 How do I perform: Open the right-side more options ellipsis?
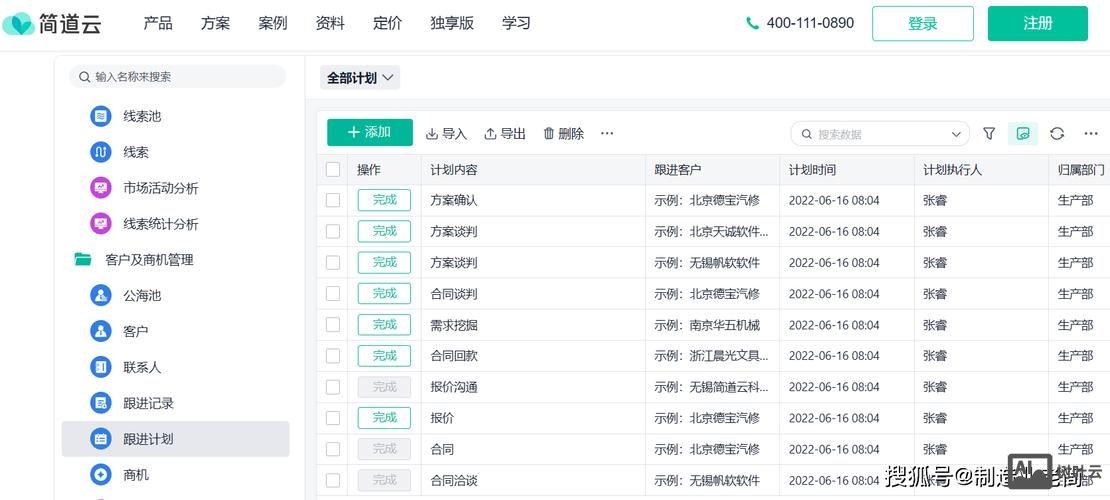[x=1091, y=134]
